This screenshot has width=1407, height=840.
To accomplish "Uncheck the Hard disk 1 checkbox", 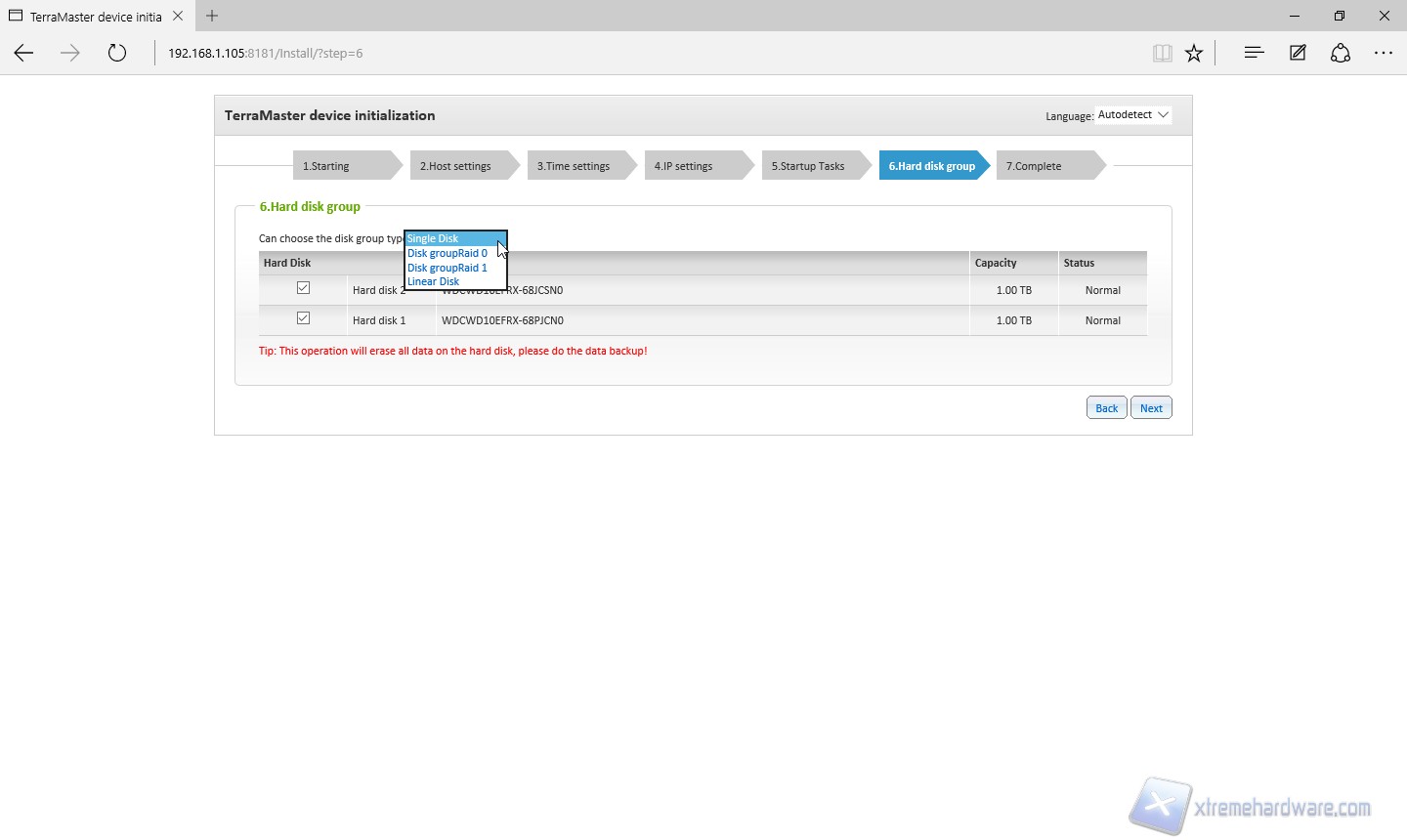I will point(303,318).
